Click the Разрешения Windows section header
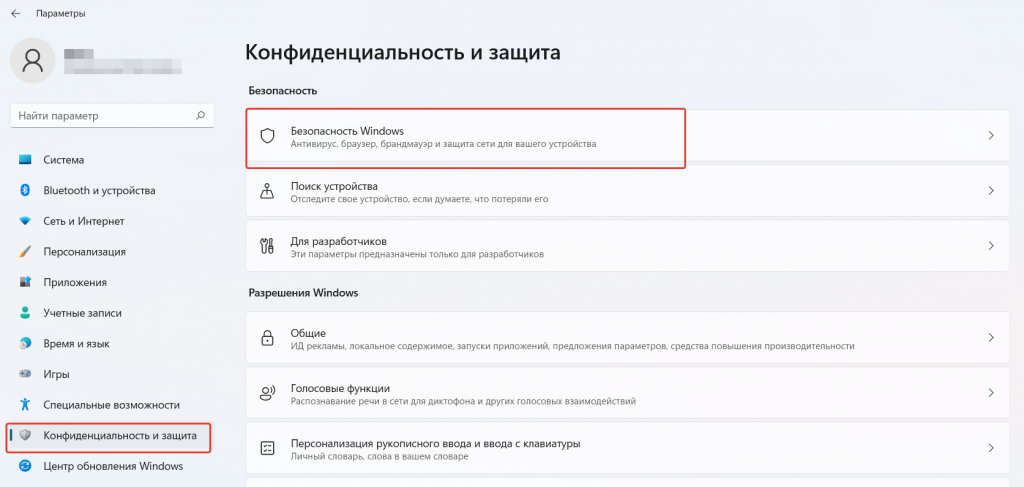 (303, 293)
